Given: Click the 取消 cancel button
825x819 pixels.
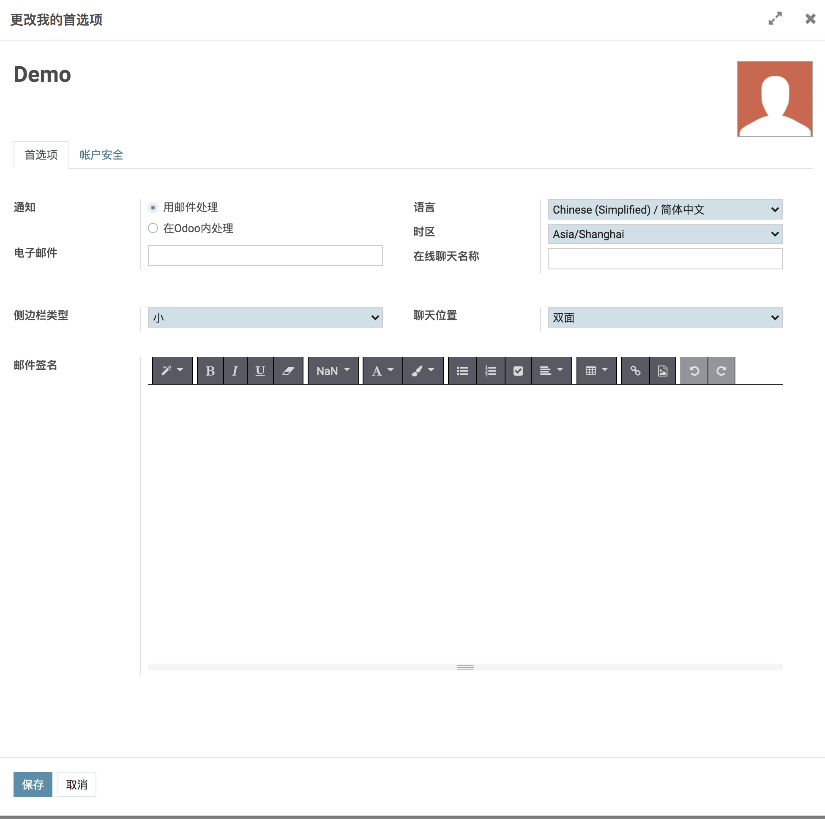Looking at the screenshot, I should 77,785.
